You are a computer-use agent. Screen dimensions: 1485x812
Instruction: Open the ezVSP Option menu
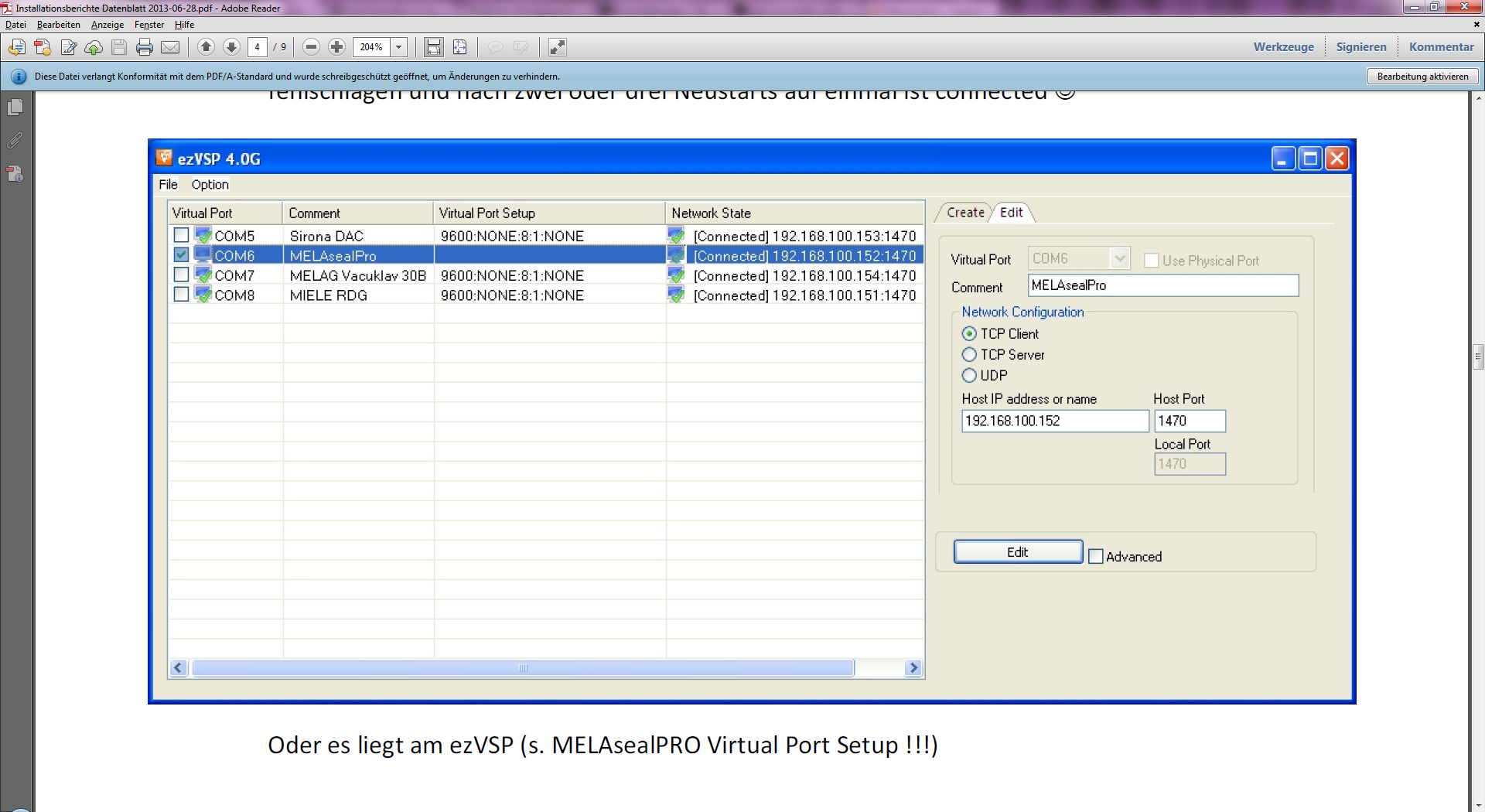tap(210, 184)
